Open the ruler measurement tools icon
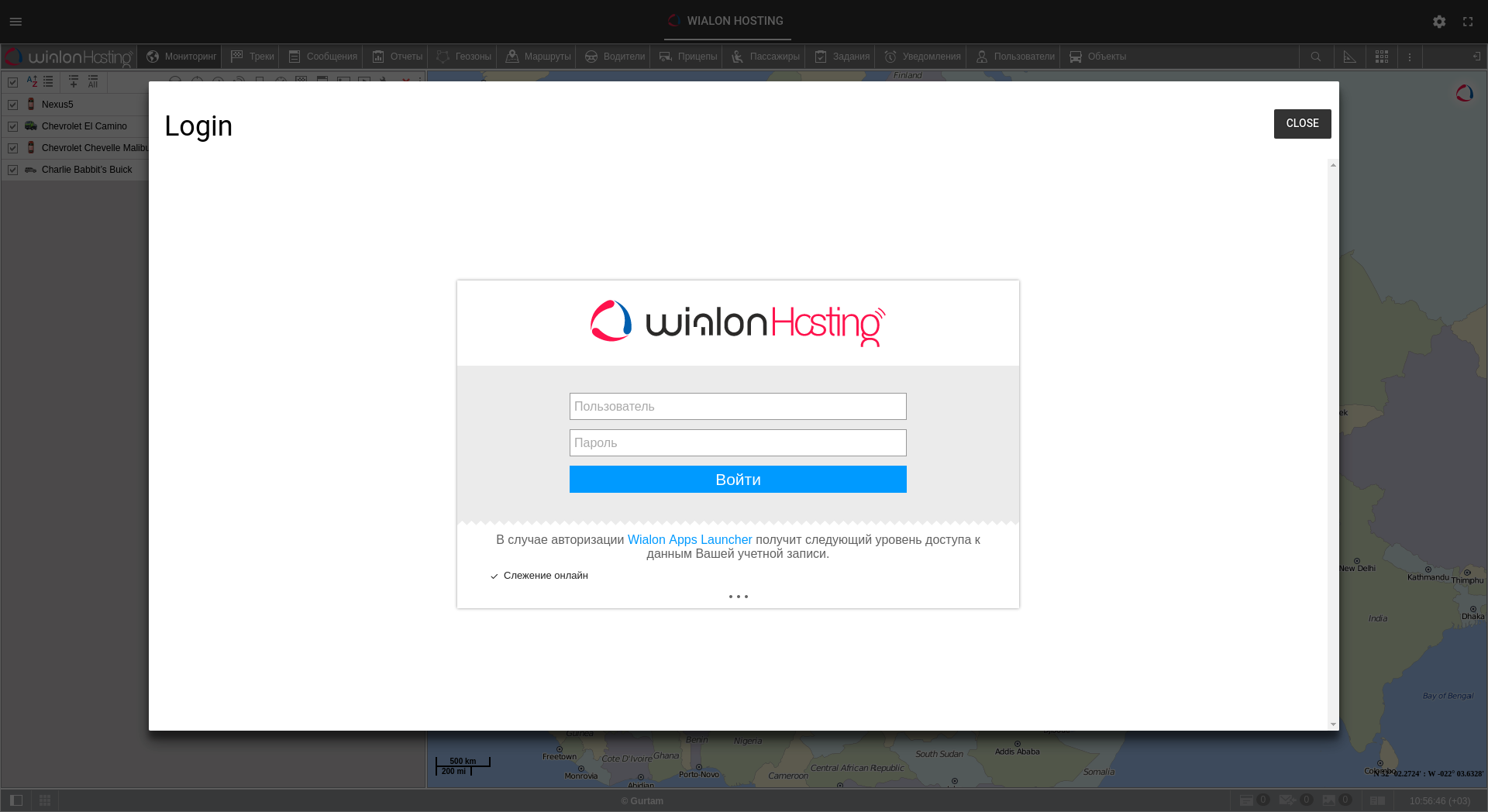1488x812 pixels. (x=1349, y=57)
